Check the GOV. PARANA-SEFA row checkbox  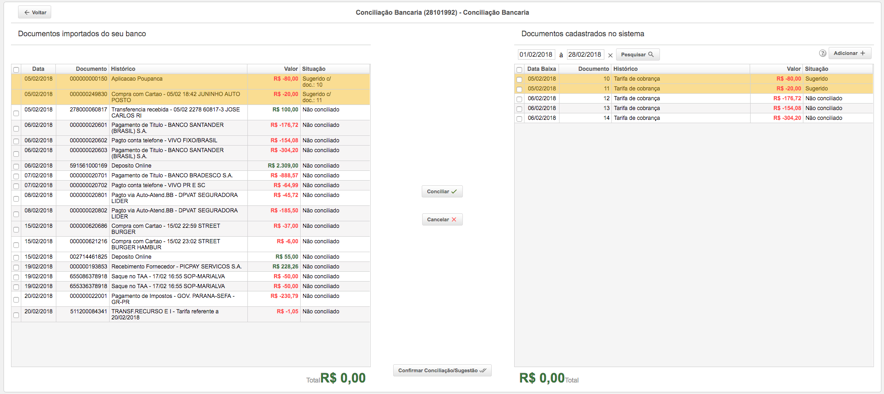[16, 299]
